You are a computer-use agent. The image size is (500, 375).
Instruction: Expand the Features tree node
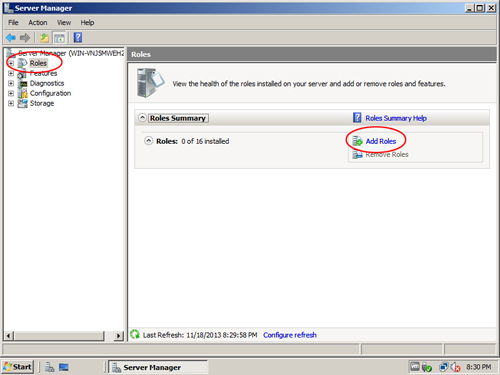pos(11,73)
